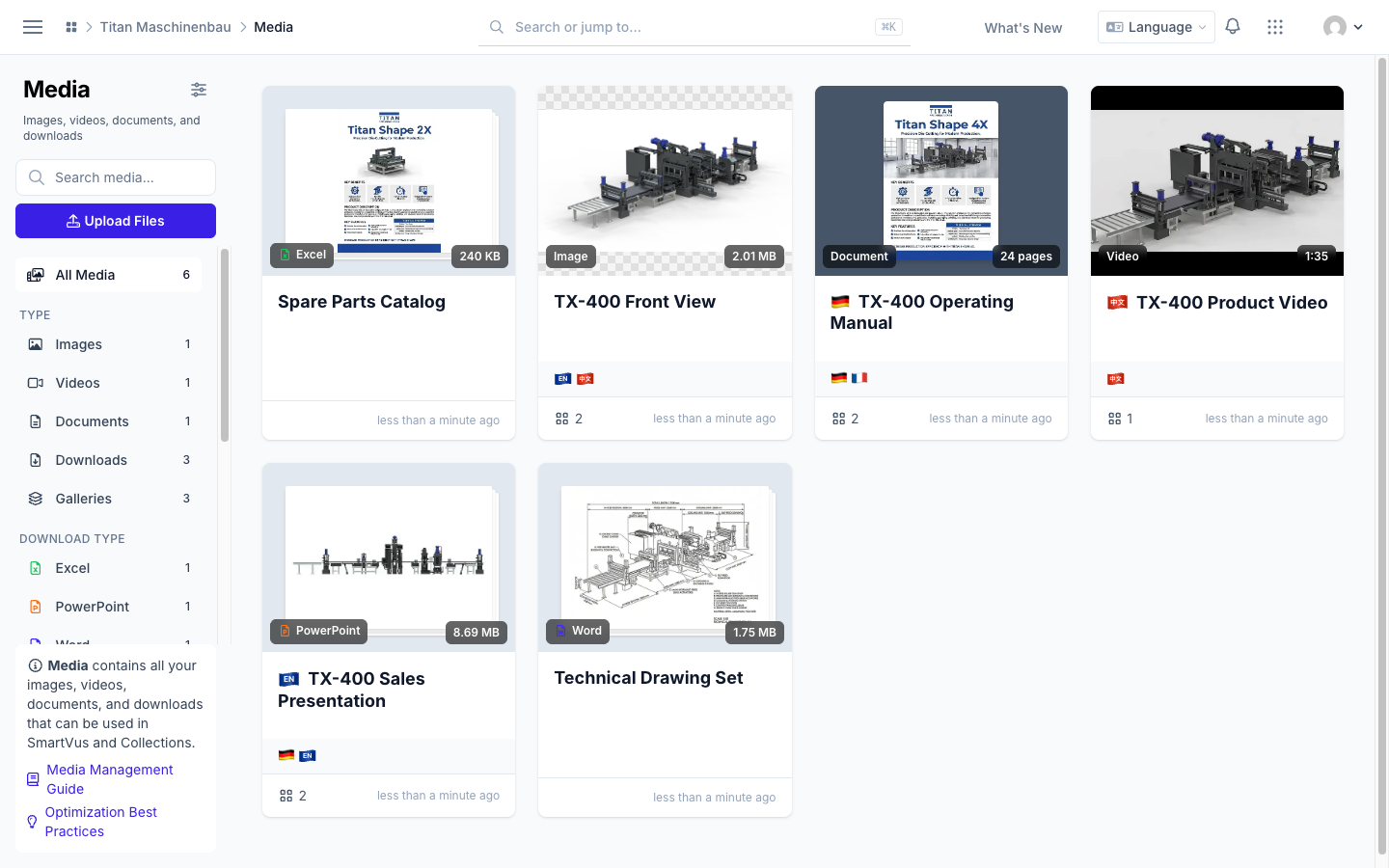Click the Chinese flag on TX-400 Front View
Screen dimensions: 1389x868
coord(585,379)
